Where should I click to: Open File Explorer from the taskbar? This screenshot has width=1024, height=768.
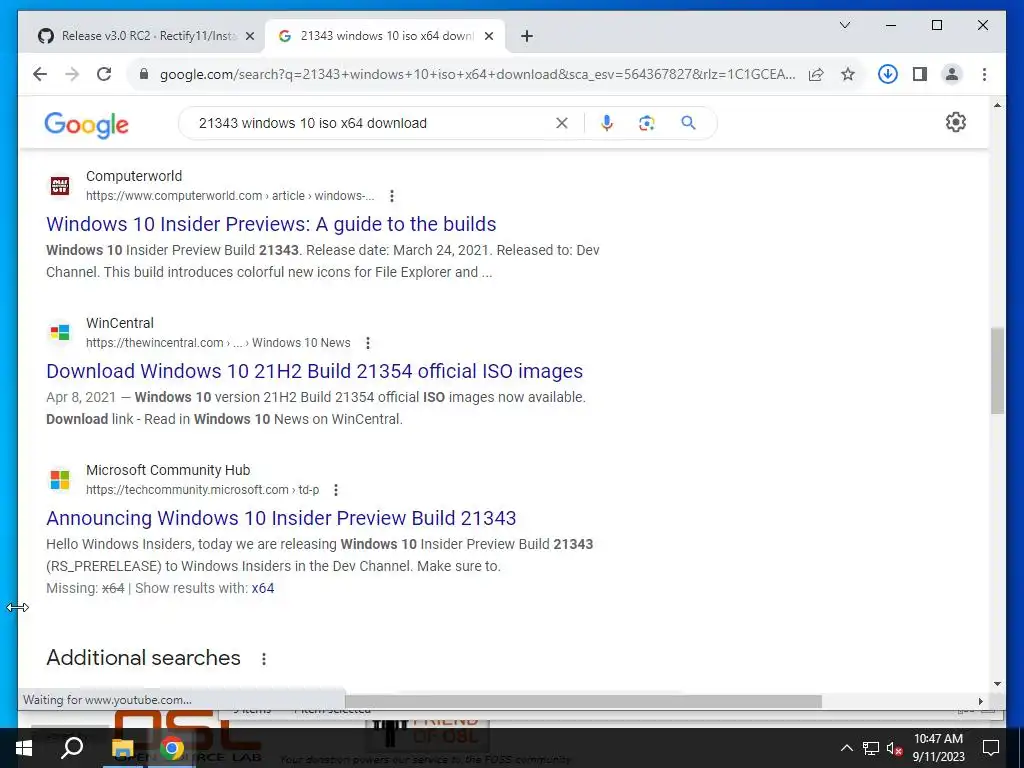(122, 748)
